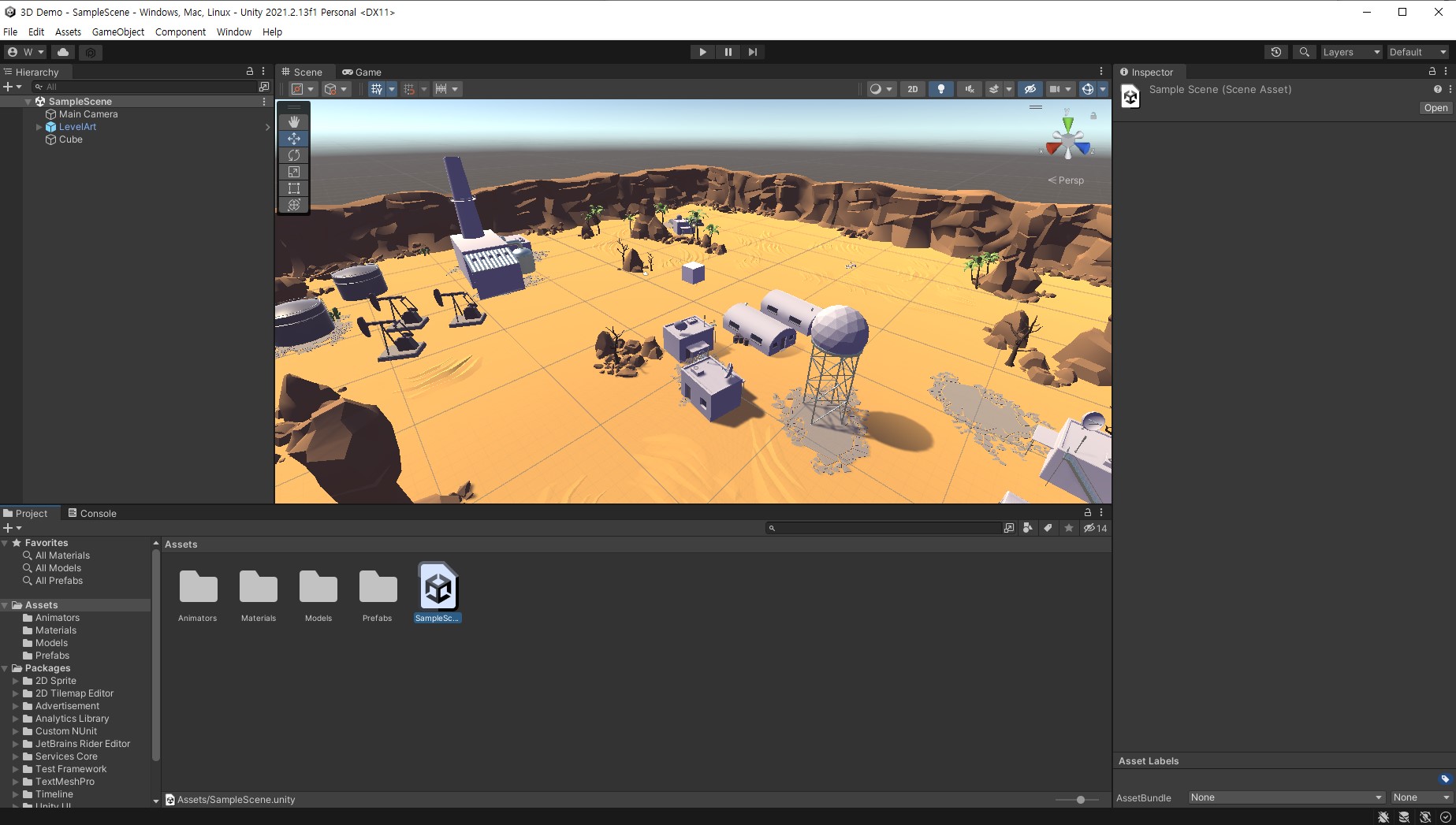Search by Label in Project
1456x825 pixels.
click(x=1048, y=528)
